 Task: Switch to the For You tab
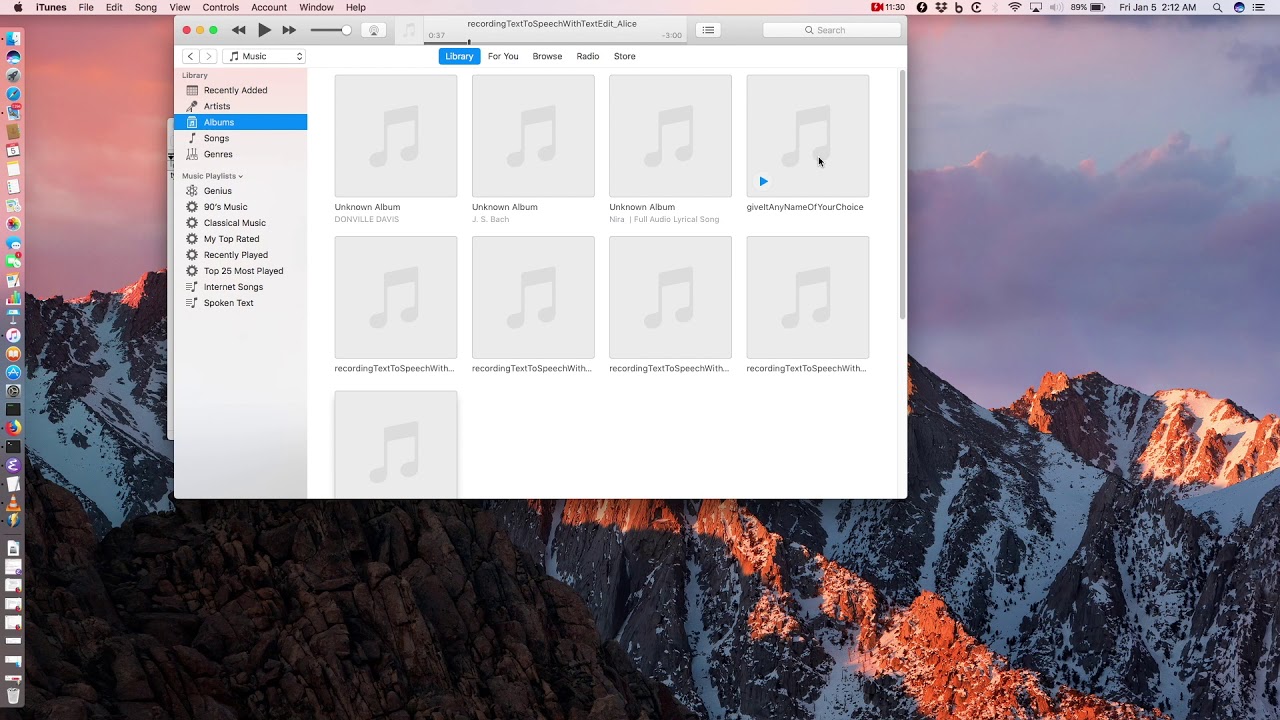tap(503, 56)
